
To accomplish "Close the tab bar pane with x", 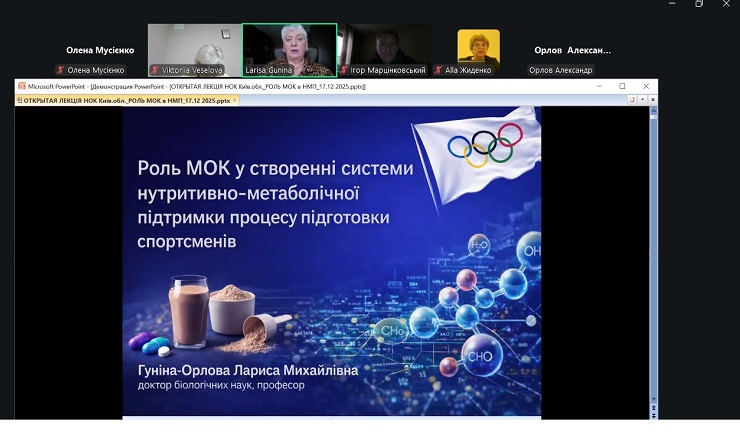I will [650, 100].
